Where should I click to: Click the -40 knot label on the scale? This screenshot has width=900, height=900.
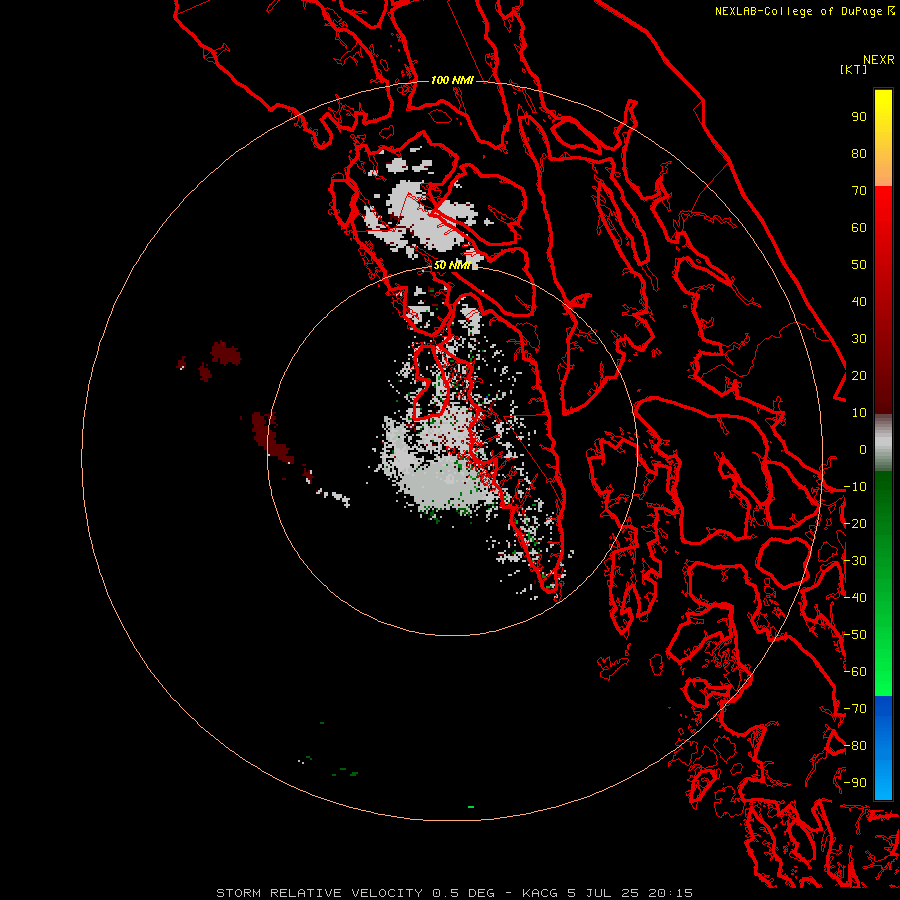[x=855, y=598]
